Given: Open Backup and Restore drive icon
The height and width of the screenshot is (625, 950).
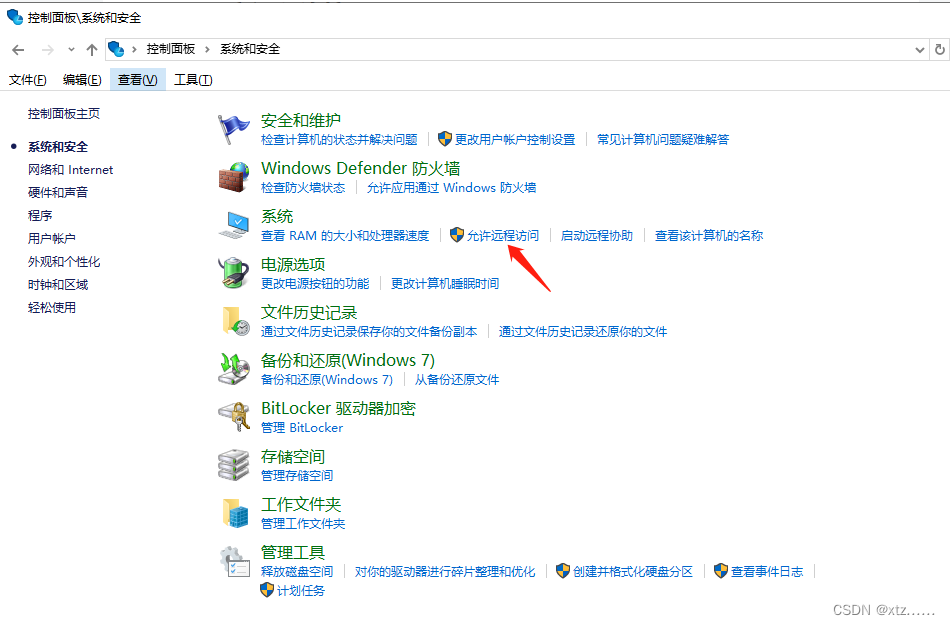Looking at the screenshot, I should [x=234, y=369].
